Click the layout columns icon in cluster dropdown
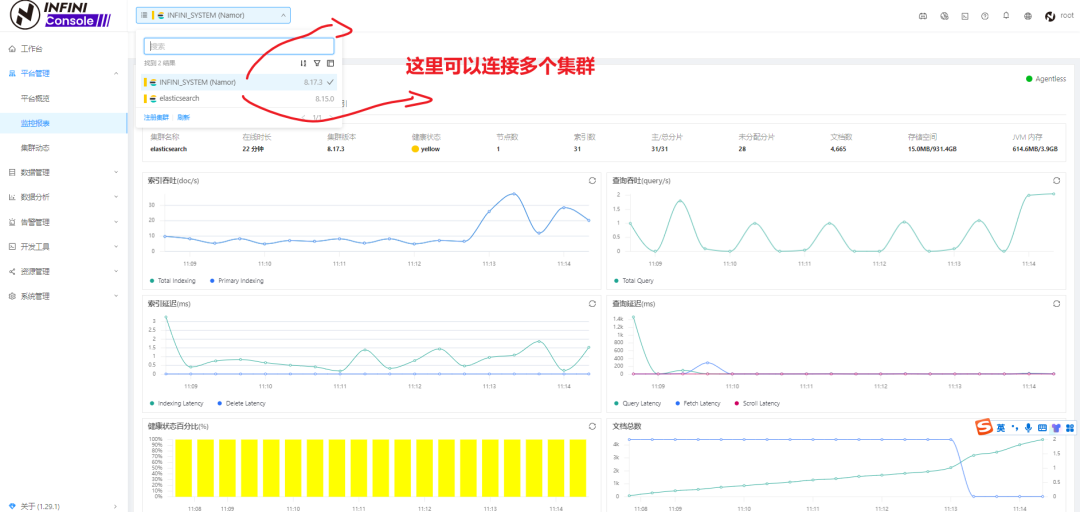Viewport: 1080px width, 512px height. [331, 63]
